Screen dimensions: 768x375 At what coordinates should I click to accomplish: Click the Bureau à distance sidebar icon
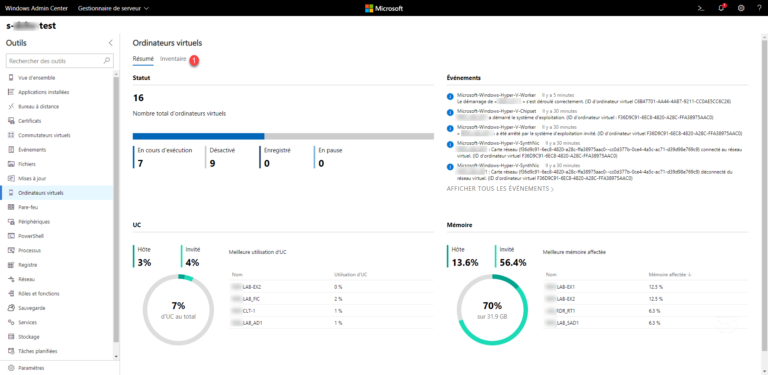[x=11, y=106]
